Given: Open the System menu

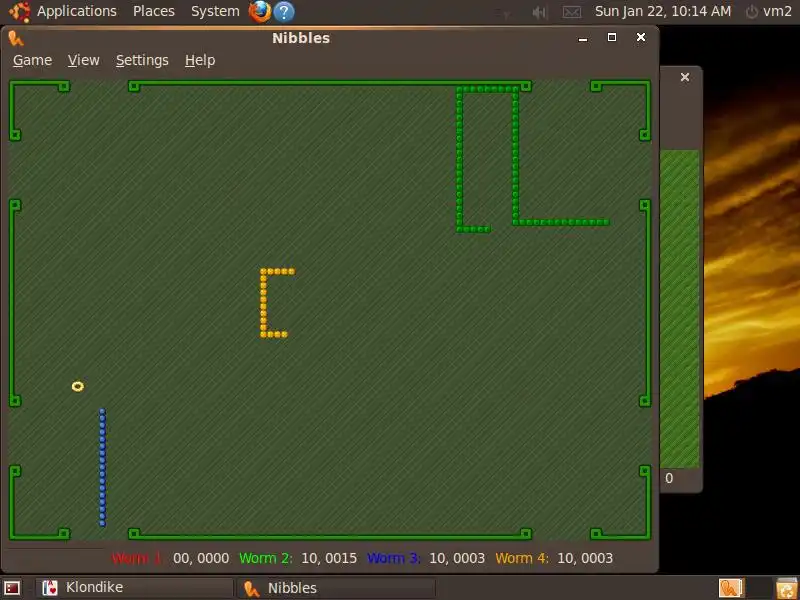Looking at the screenshot, I should (215, 11).
